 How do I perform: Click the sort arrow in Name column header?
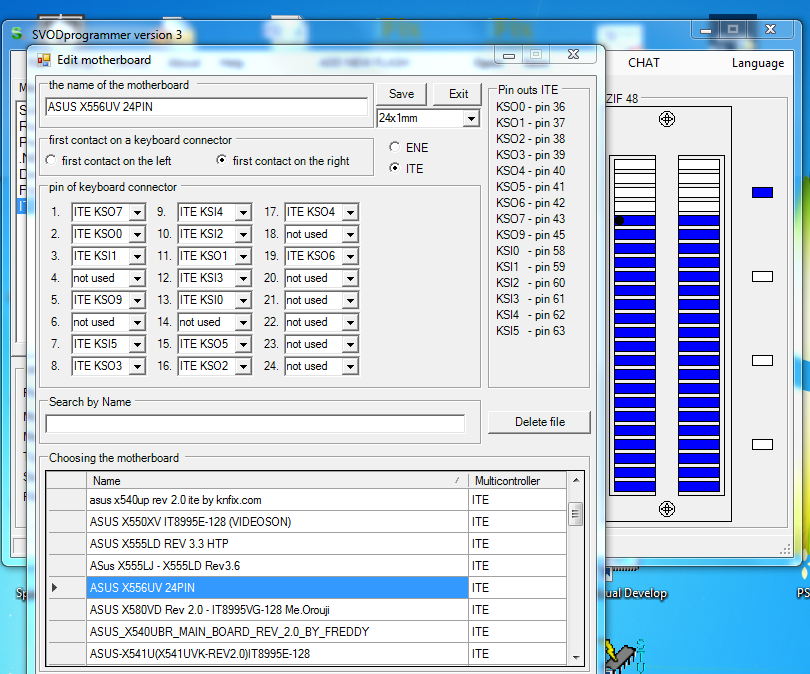(458, 481)
